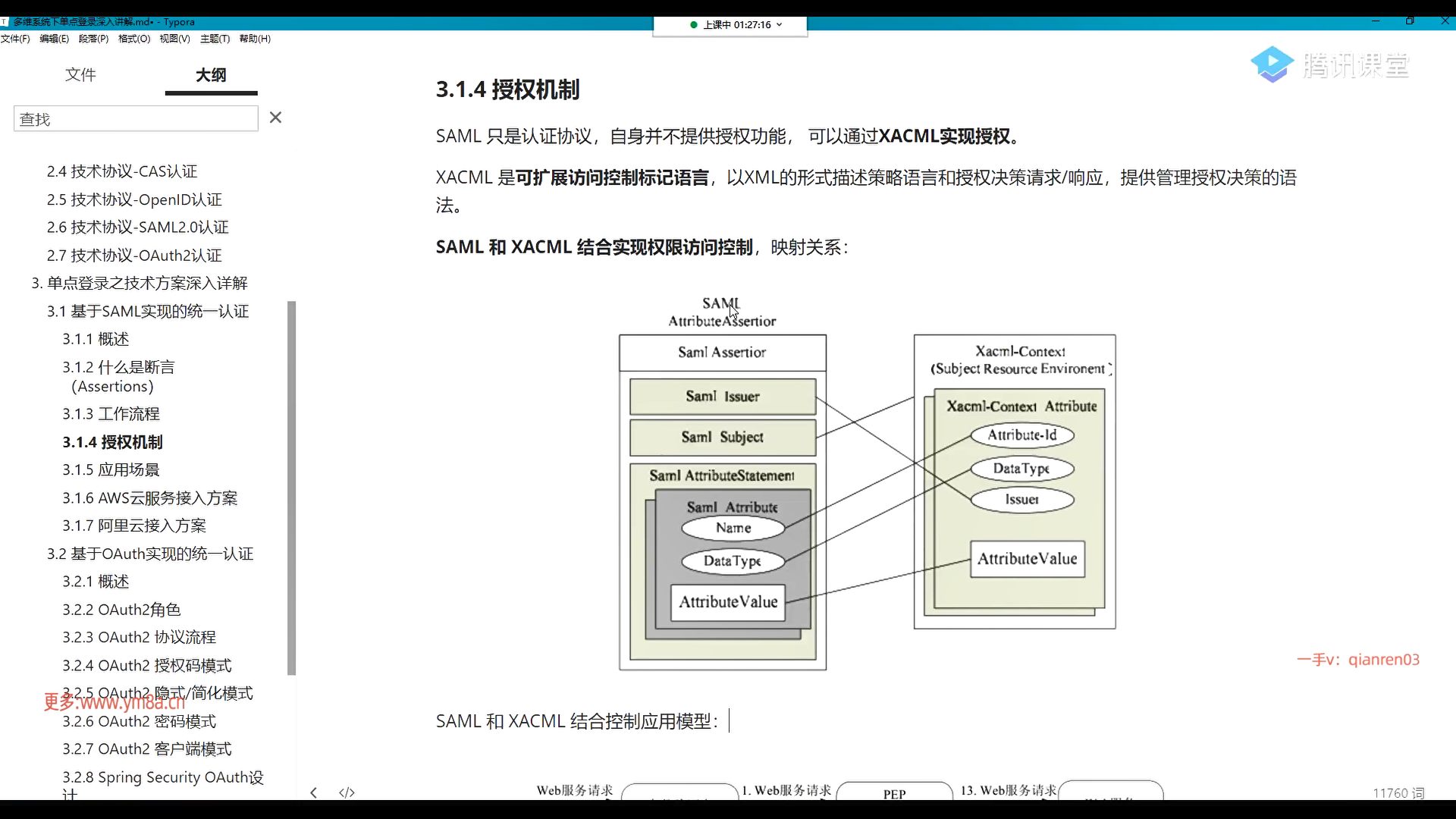The width and height of the screenshot is (1456, 819).
Task: Switch to the 大纲 outline tab
Action: point(211,74)
